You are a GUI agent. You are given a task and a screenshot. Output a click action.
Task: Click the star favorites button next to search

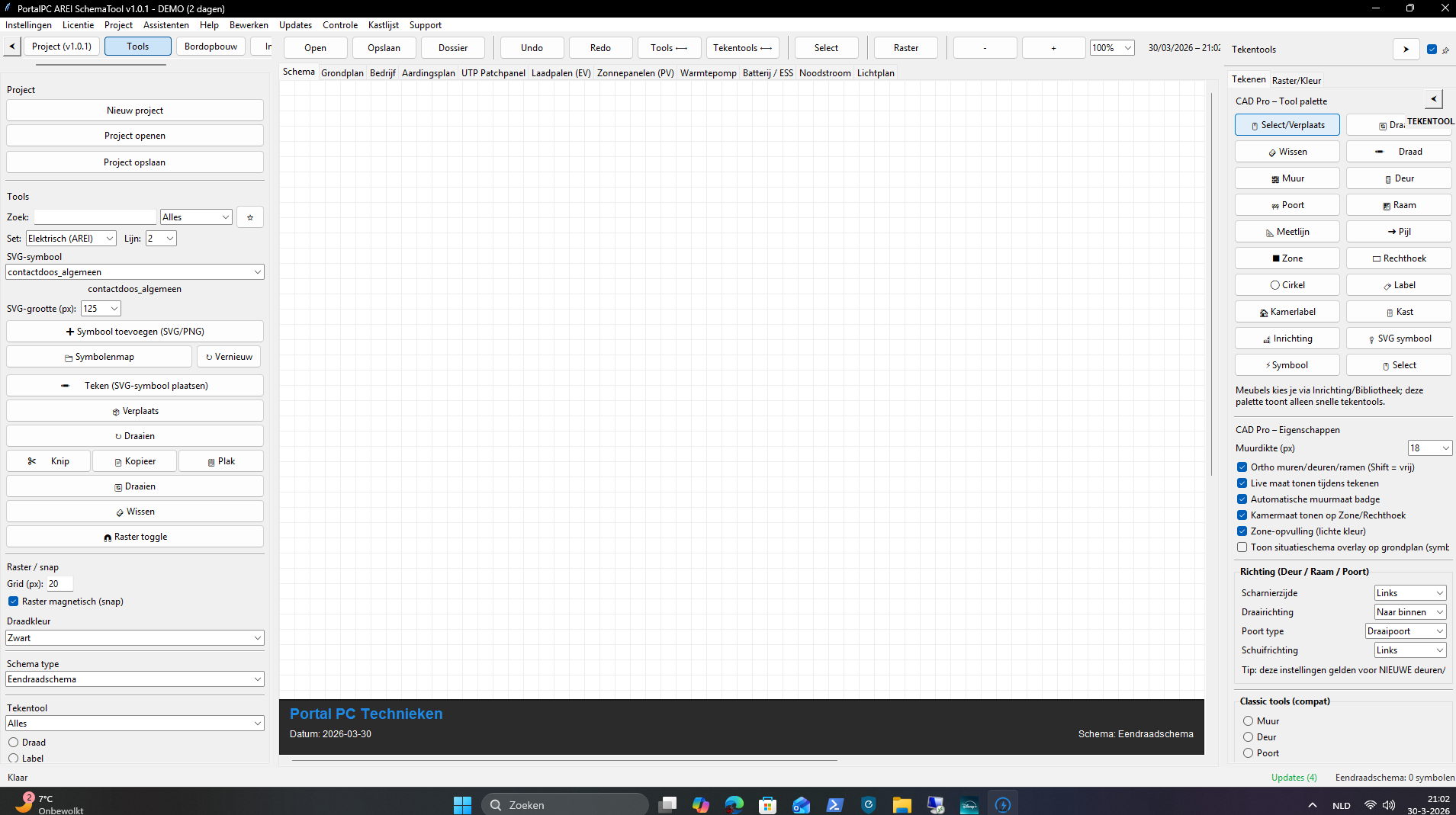pyautogui.click(x=249, y=217)
